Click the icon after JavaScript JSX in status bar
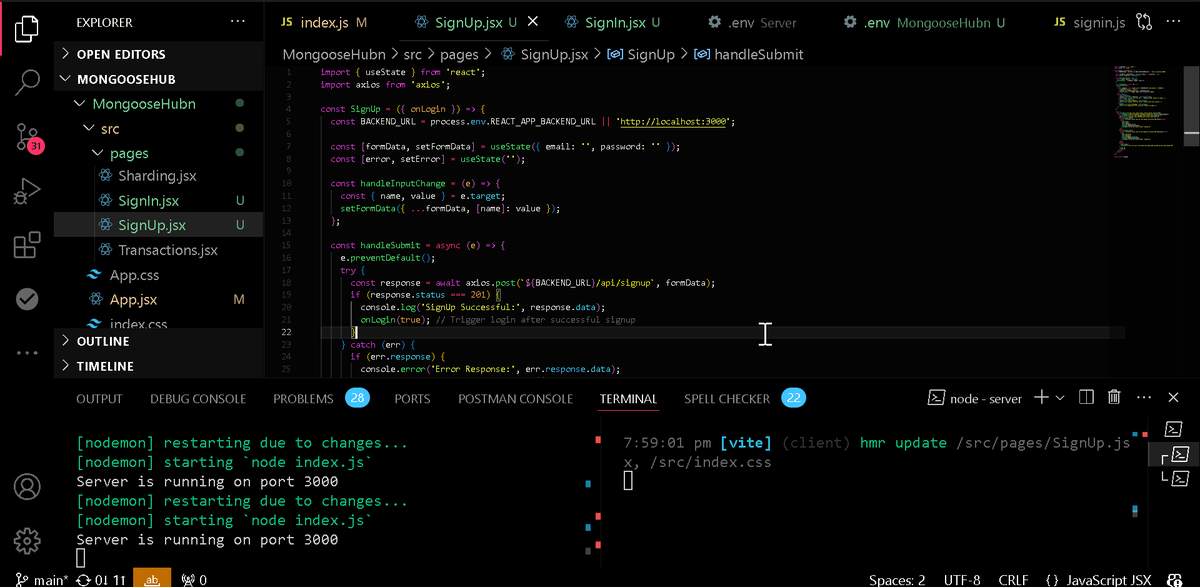Viewport: 1200px width, 587px height. 1173,579
